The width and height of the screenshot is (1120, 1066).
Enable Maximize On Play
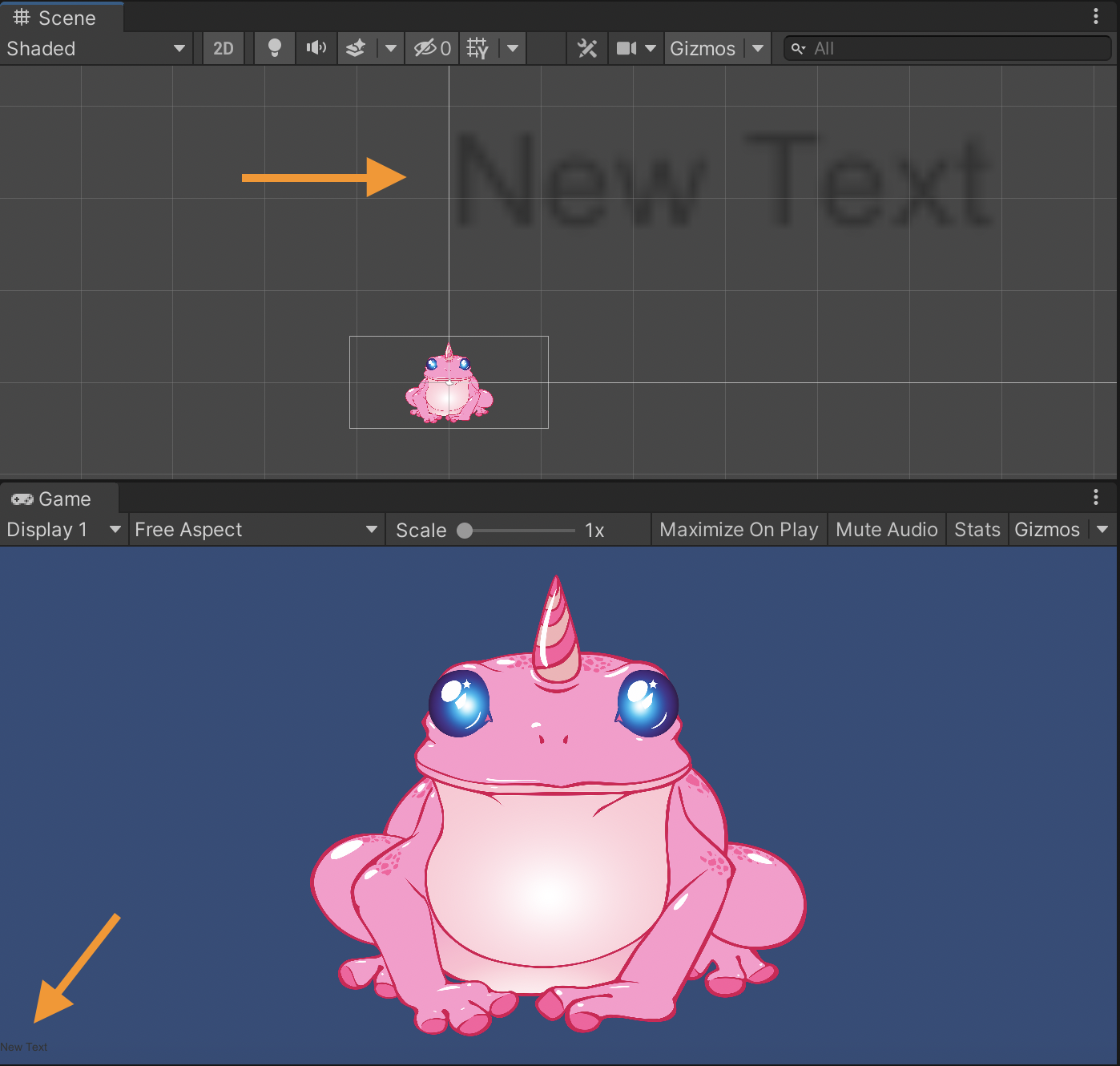click(739, 530)
